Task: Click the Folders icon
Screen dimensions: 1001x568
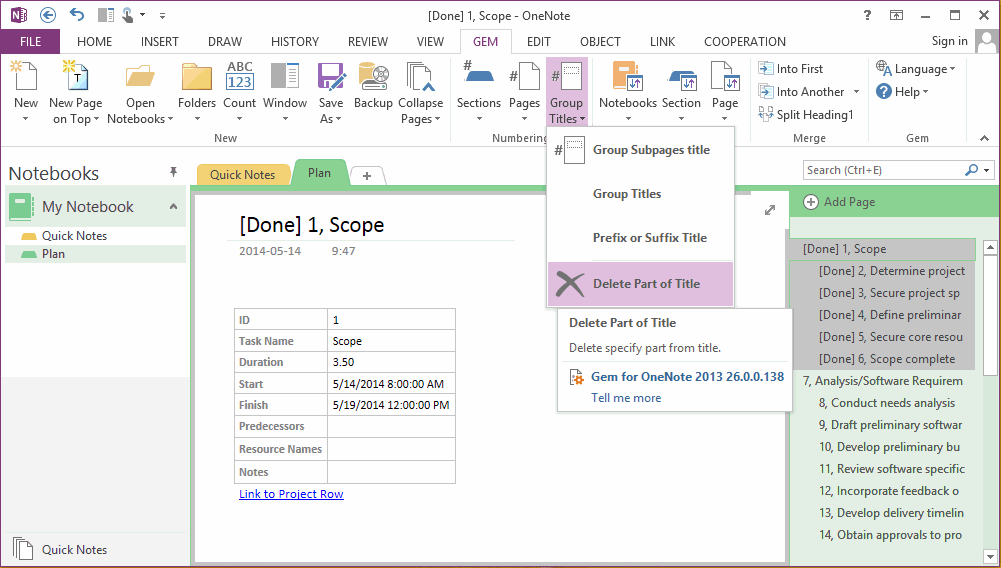Action: click(x=197, y=77)
